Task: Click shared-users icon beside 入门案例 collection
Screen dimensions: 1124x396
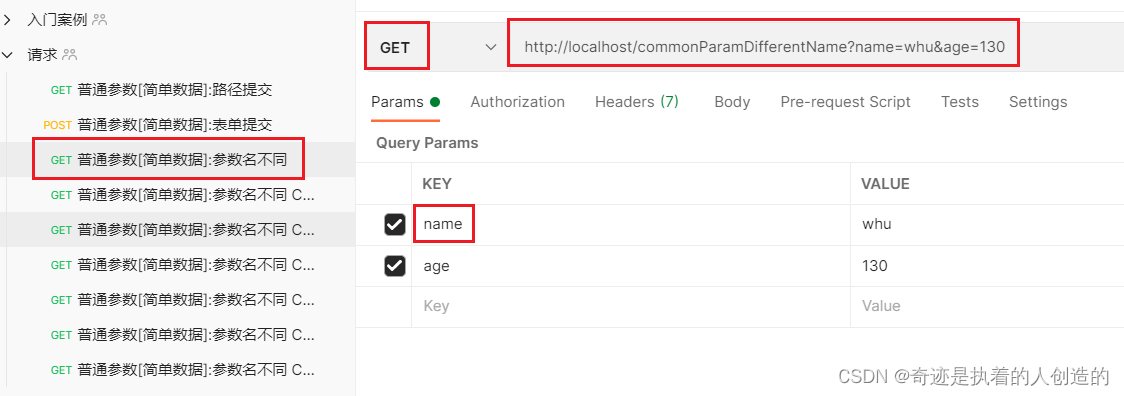Action: pos(99,19)
